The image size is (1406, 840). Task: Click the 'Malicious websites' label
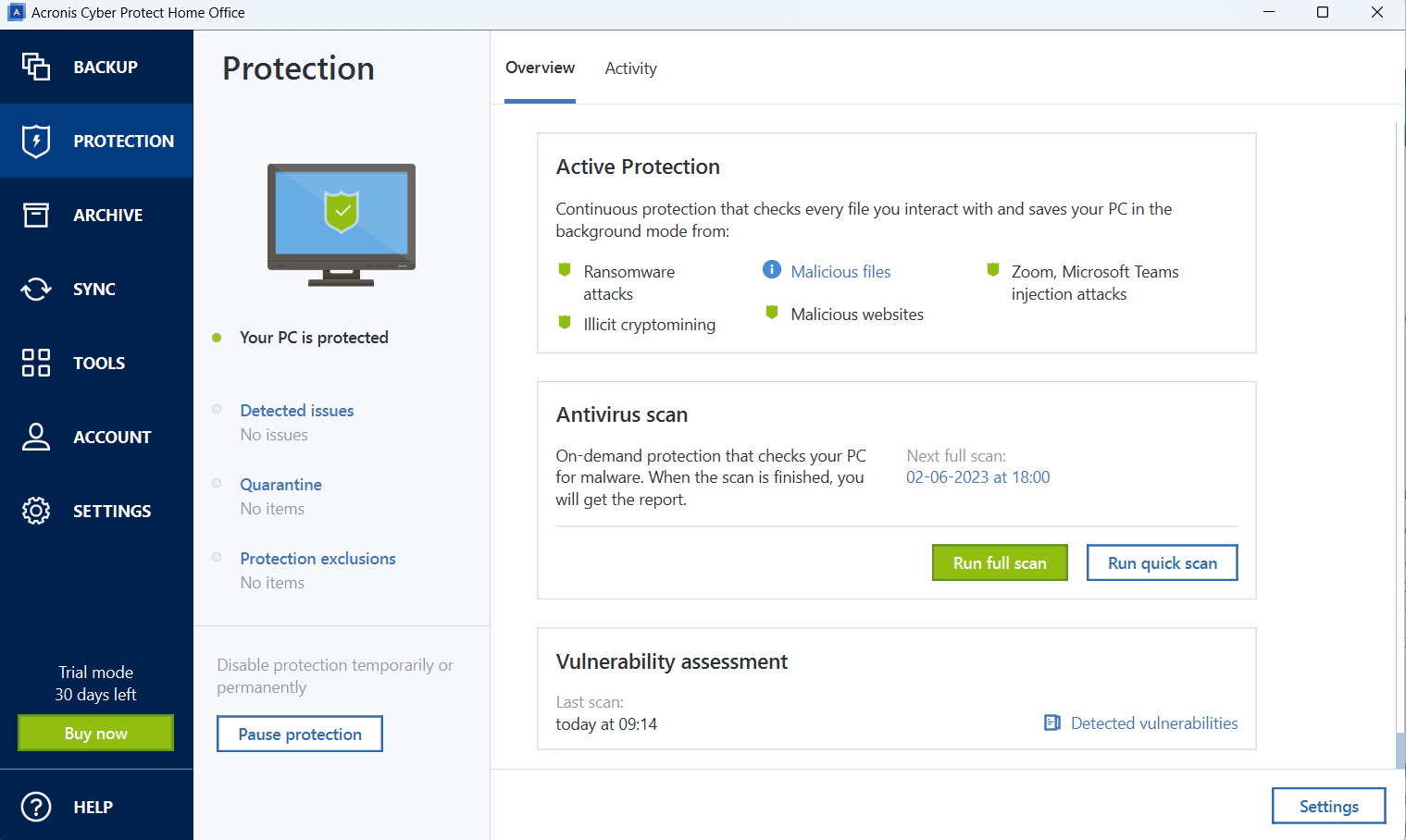pyautogui.click(x=857, y=314)
